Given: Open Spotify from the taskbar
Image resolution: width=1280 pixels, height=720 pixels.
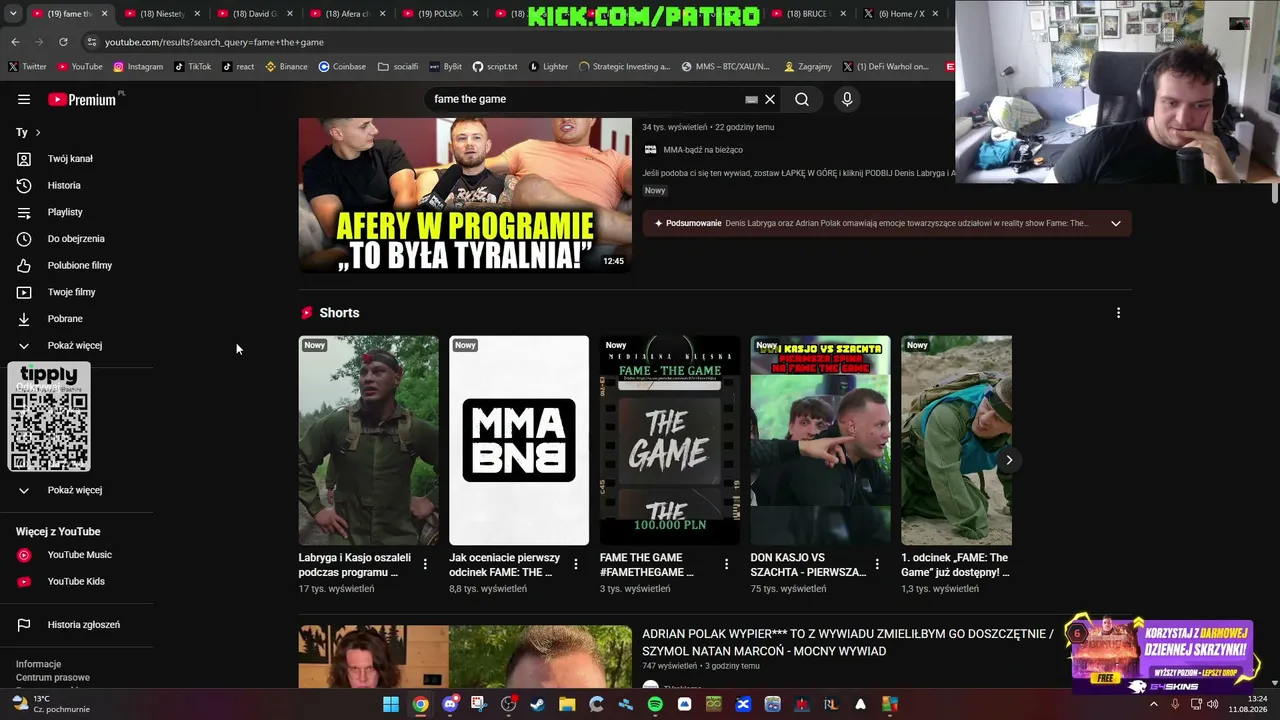Looking at the screenshot, I should tap(655, 704).
